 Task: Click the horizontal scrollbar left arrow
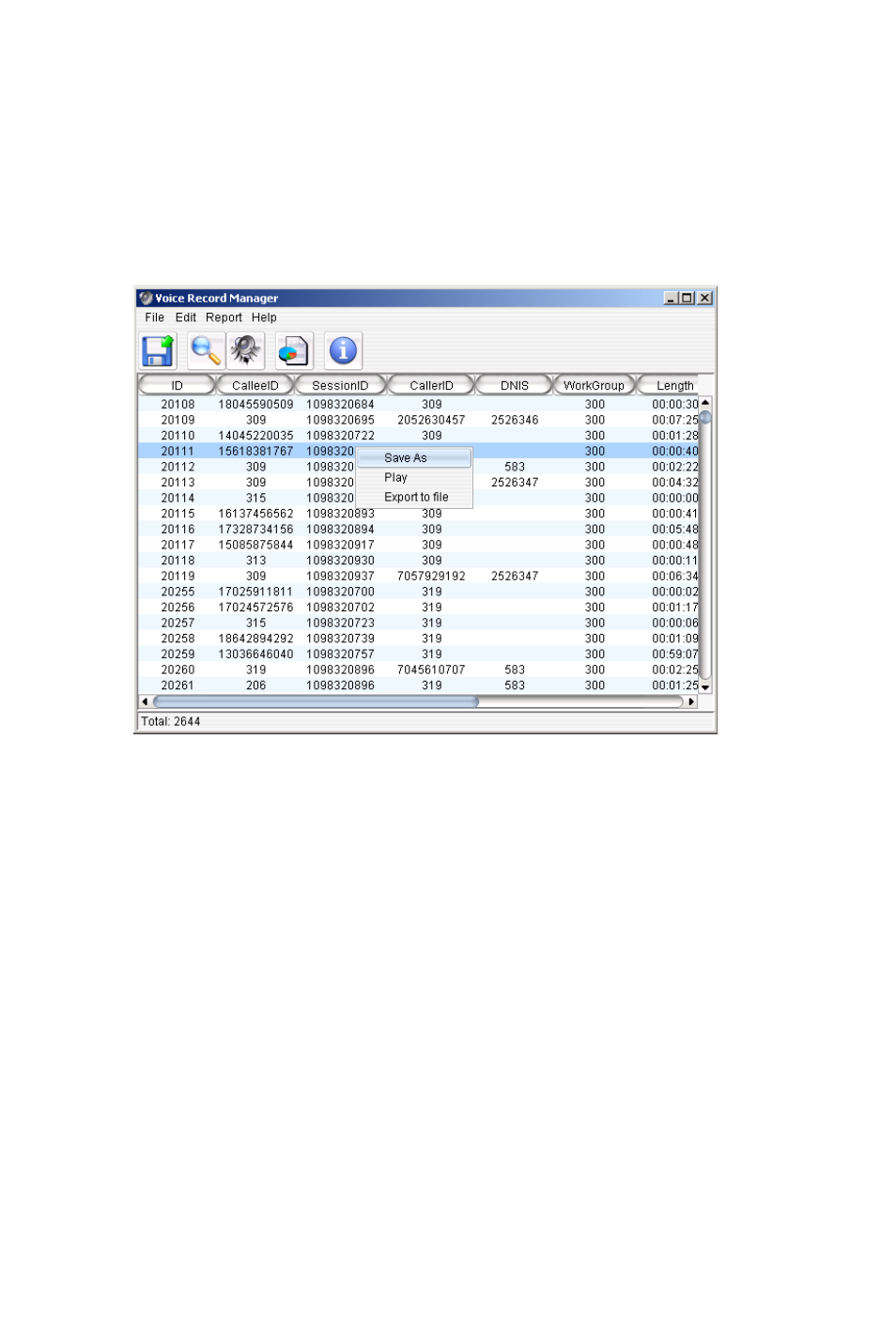point(145,701)
